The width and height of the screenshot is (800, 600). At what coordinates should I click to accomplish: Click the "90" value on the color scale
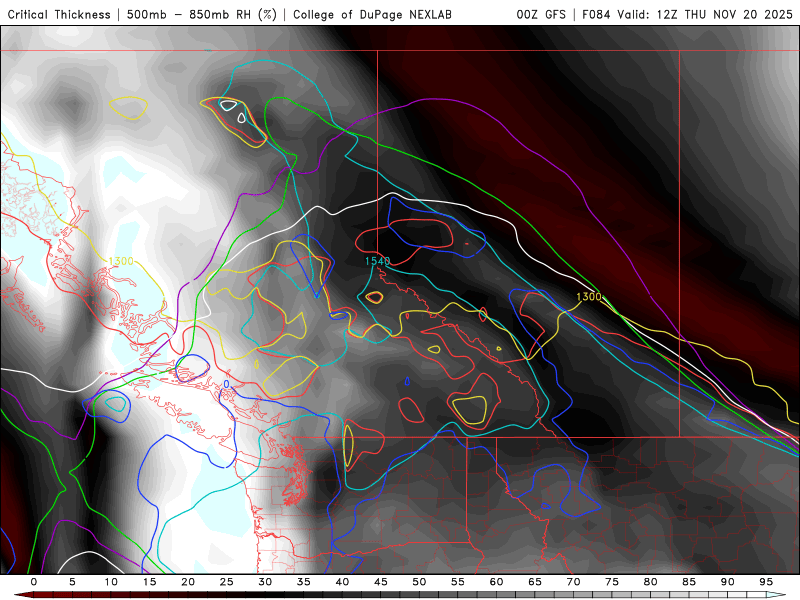728,582
